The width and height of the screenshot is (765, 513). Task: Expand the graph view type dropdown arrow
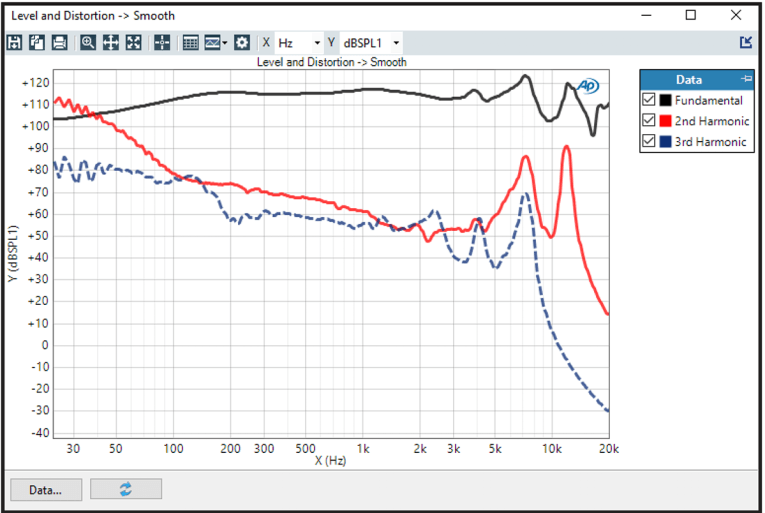click(x=225, y=43)
